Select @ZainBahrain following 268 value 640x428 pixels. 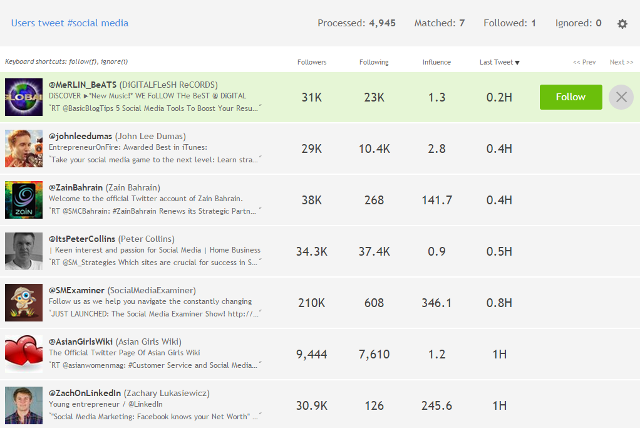pos(374,200)
